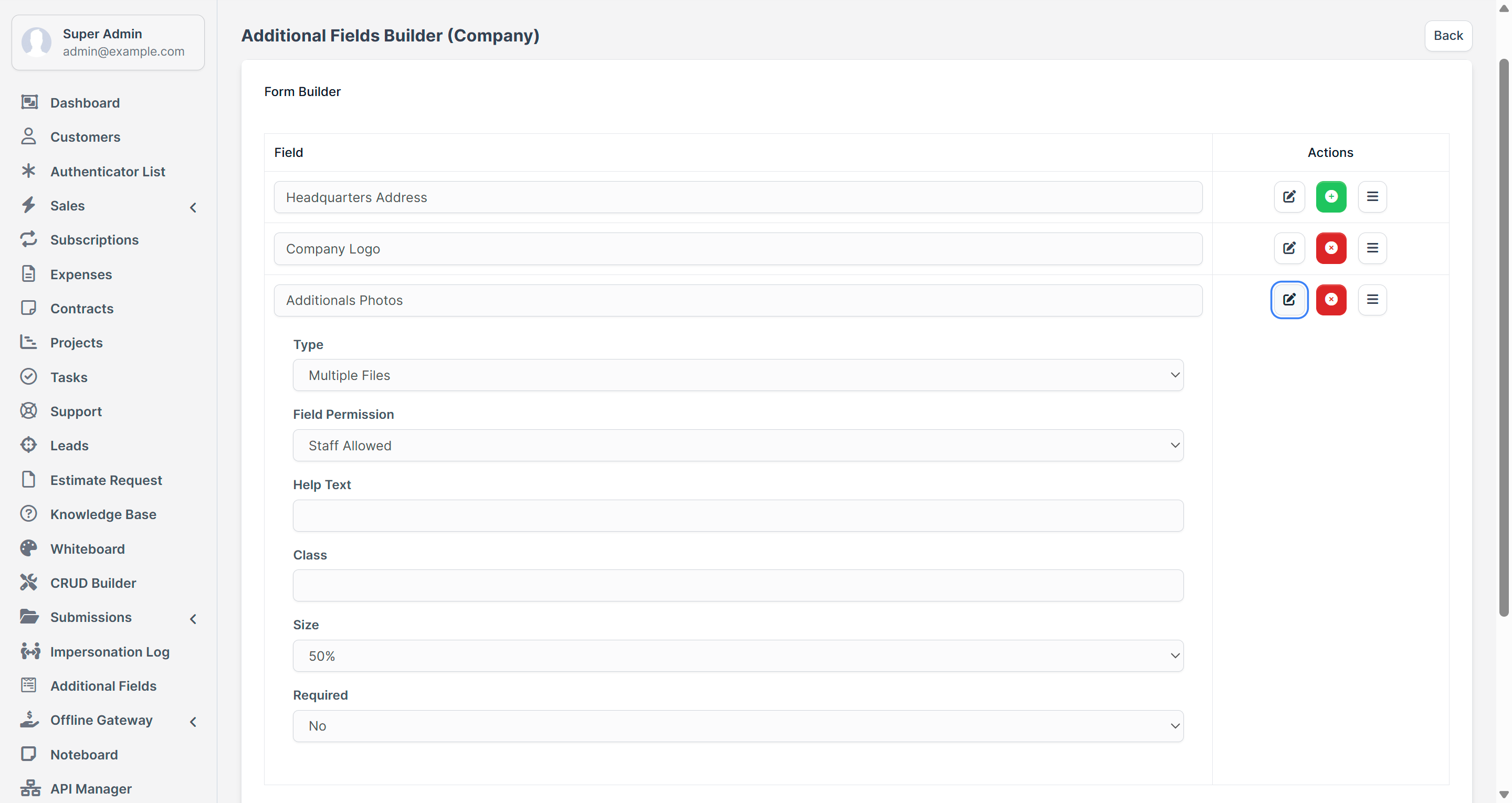The width and height of the screenshot is (1512, 803).
Task: Open the Size dropdown
Action: click(738, 656)
